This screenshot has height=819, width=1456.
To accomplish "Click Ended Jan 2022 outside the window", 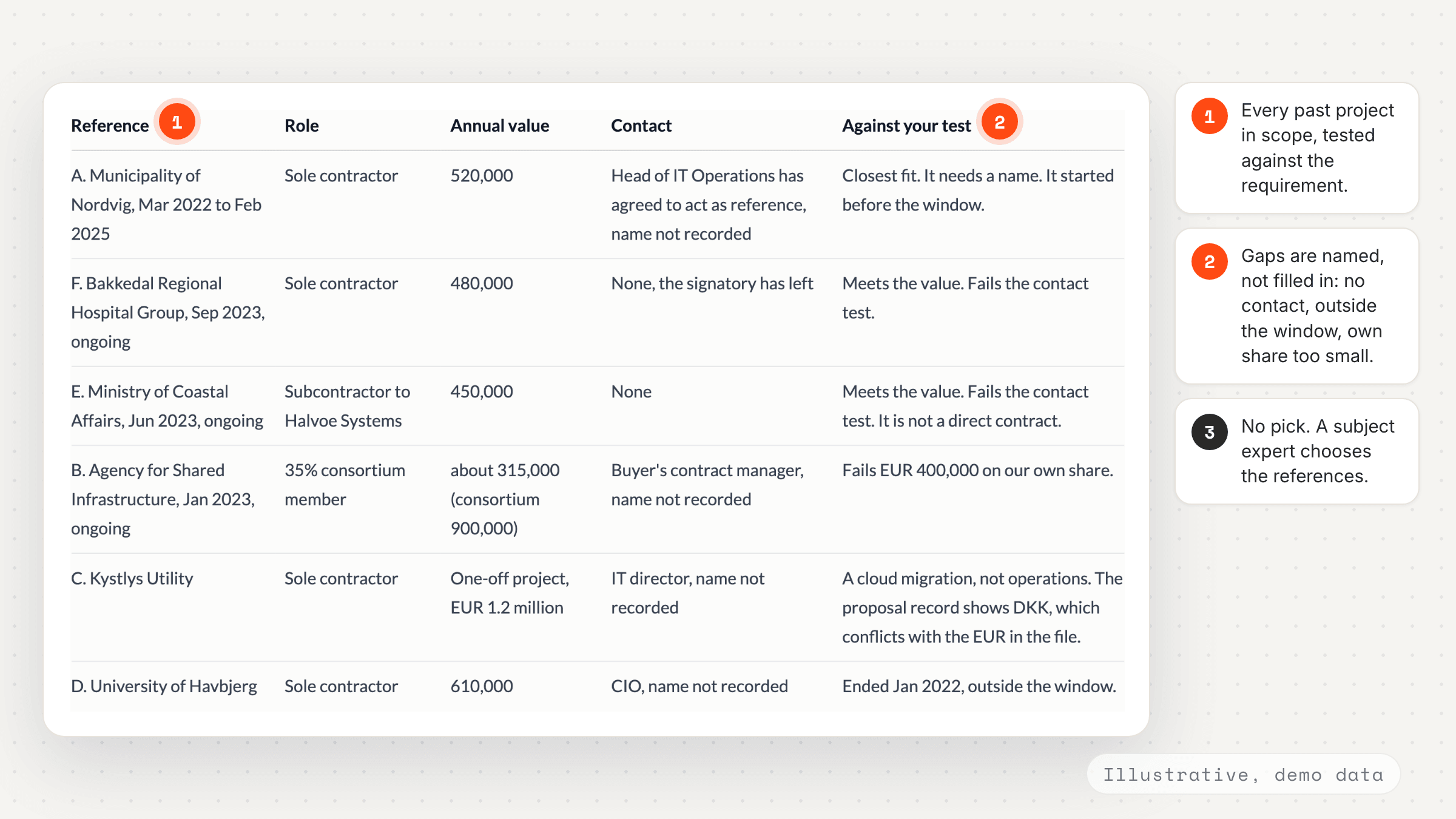I will click(x=979, y=686).
